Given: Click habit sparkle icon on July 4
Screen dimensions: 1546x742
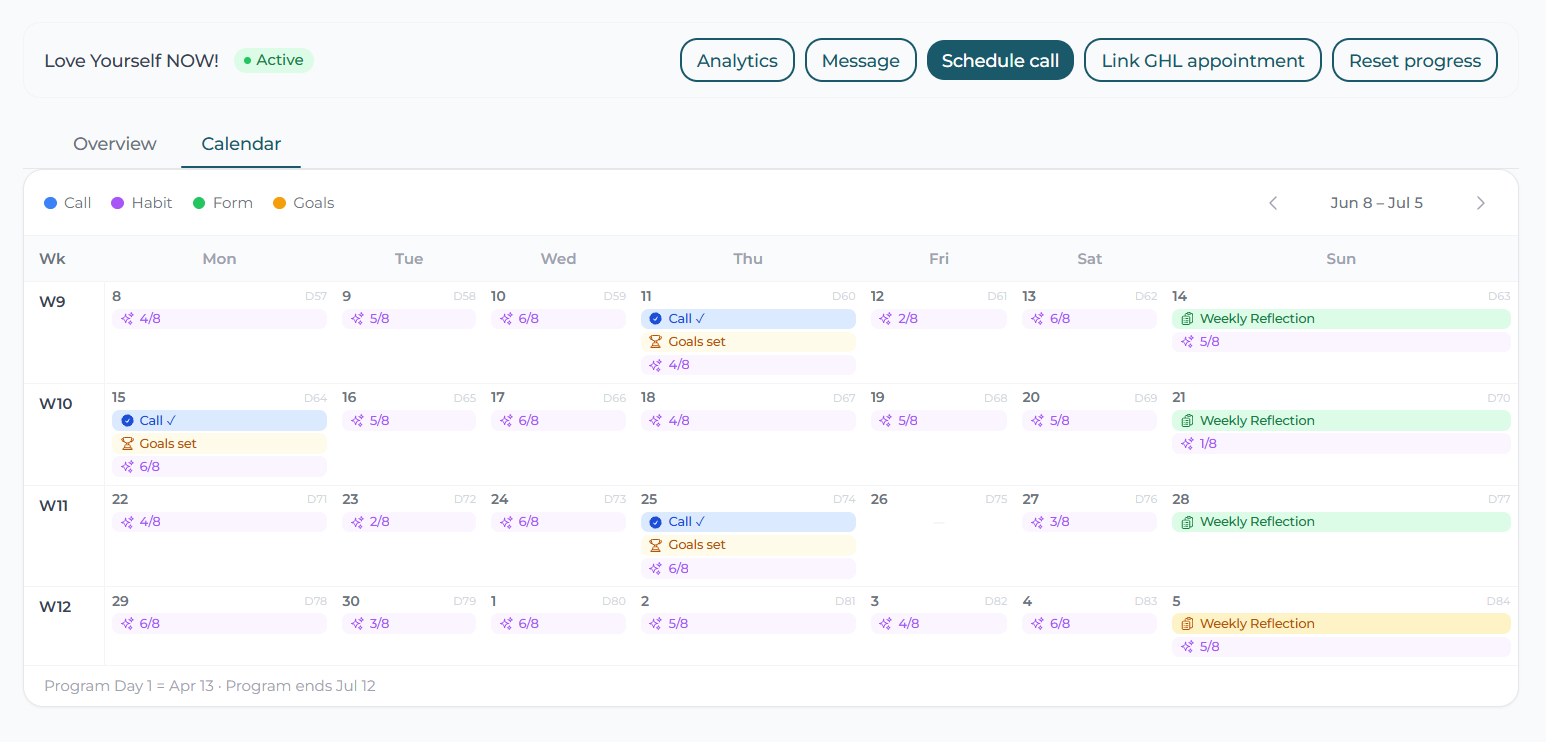Looking at the screenshot, I should coord(1036,624).
